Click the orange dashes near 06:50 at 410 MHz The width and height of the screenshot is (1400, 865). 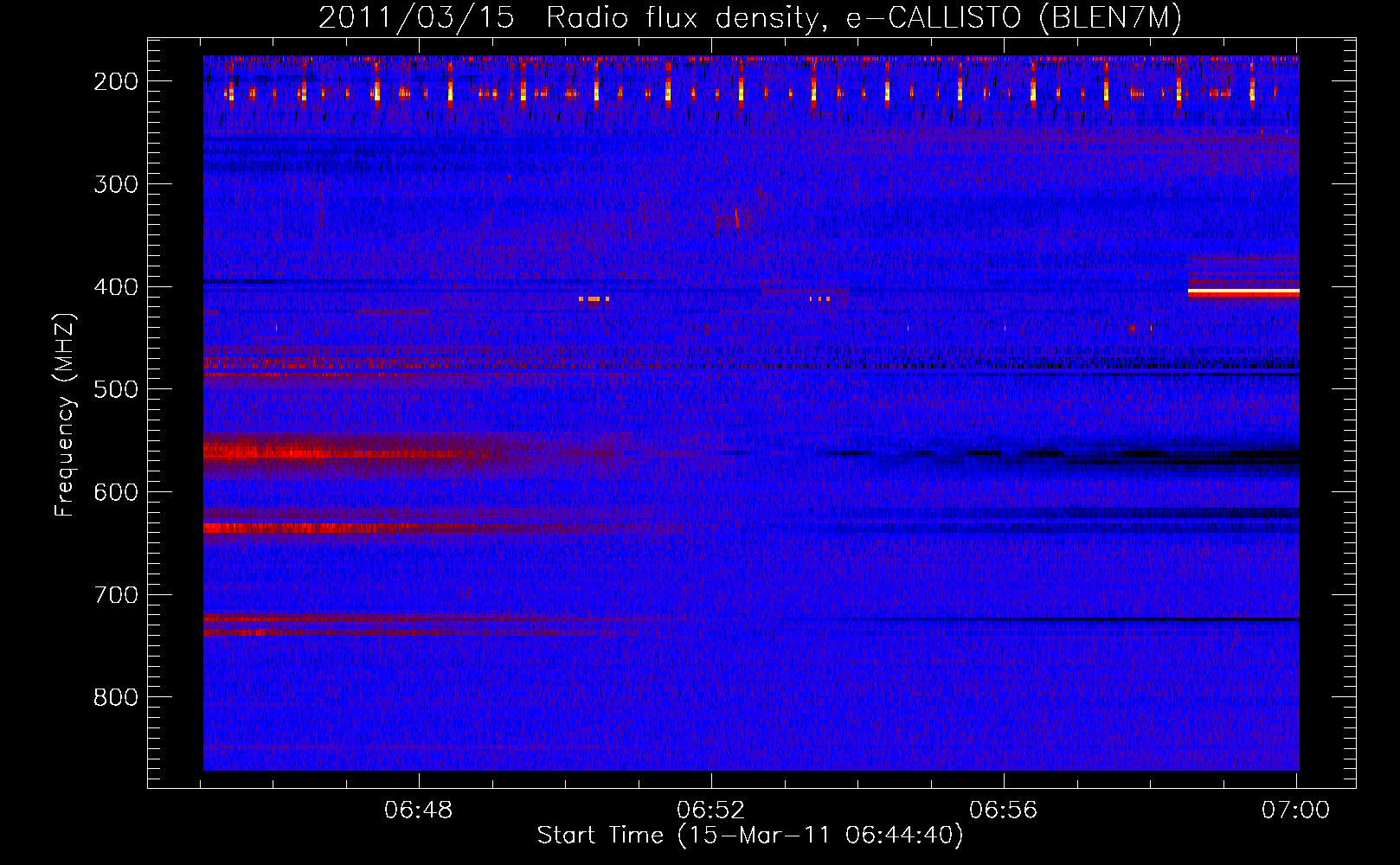(x=594, y=299)
